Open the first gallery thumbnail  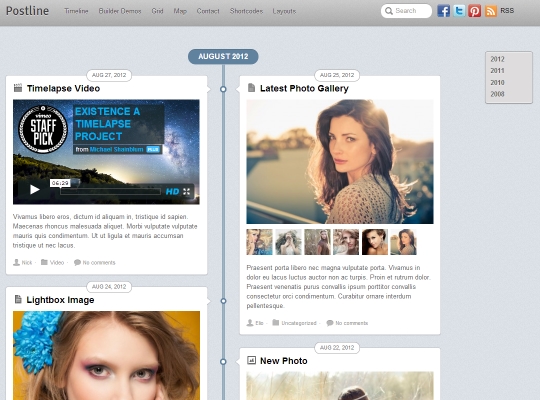pyautogui.click(x=259, y=242)
